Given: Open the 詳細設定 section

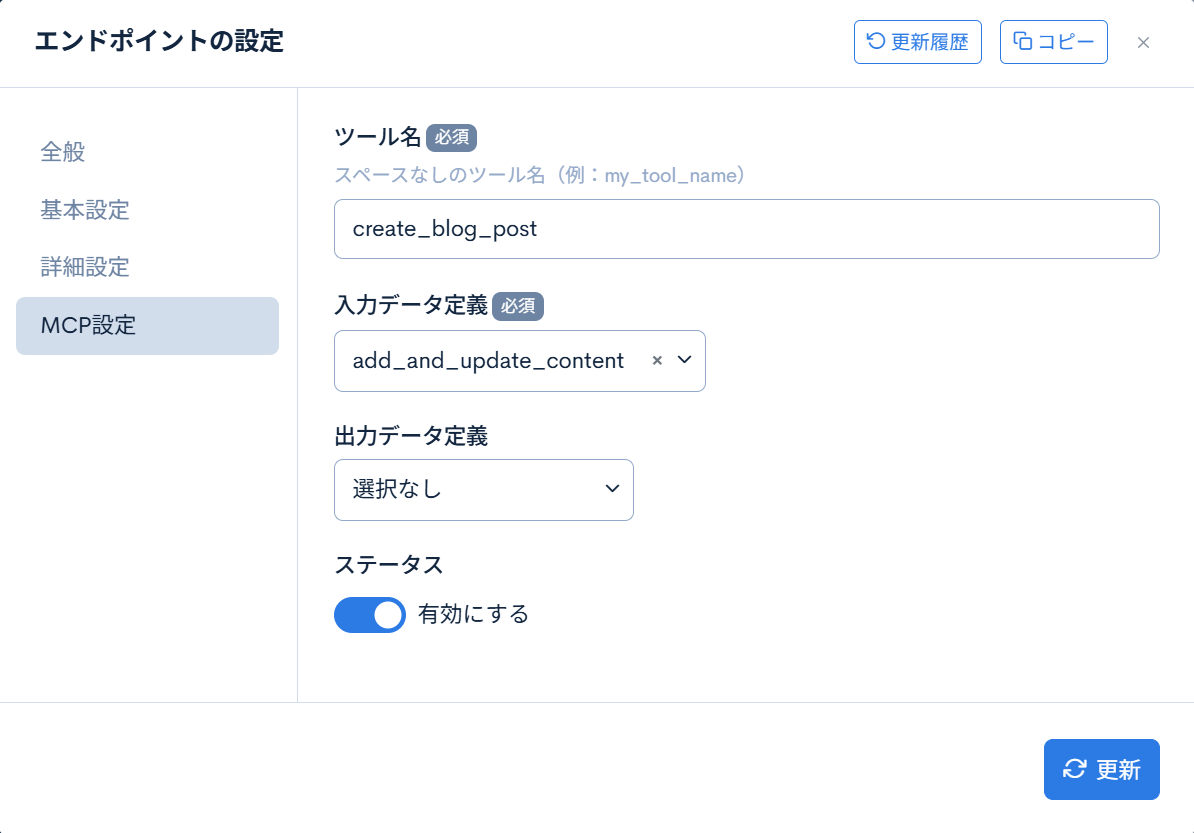Looking at the screenshot, I should pos(84,267).
